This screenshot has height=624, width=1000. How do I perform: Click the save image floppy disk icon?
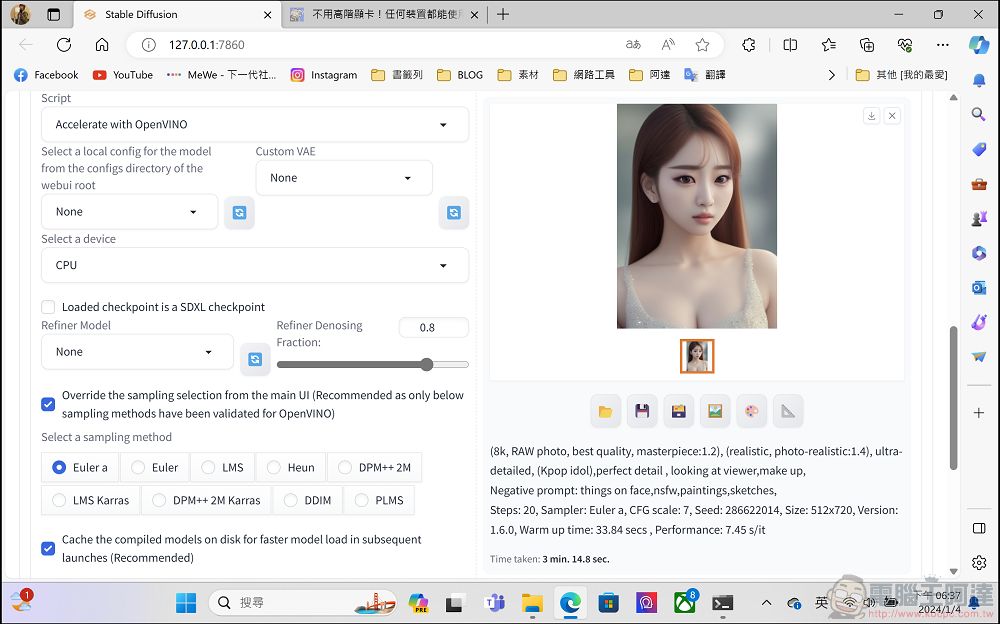click(642, 412)
